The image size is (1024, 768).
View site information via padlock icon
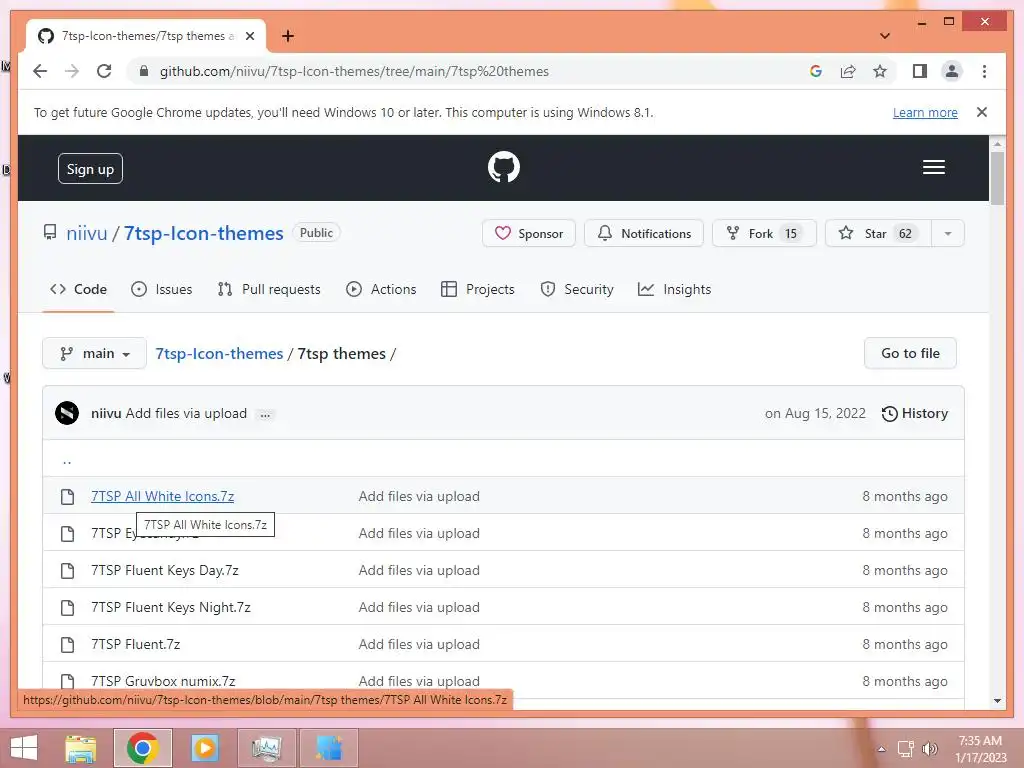(144, 71)
